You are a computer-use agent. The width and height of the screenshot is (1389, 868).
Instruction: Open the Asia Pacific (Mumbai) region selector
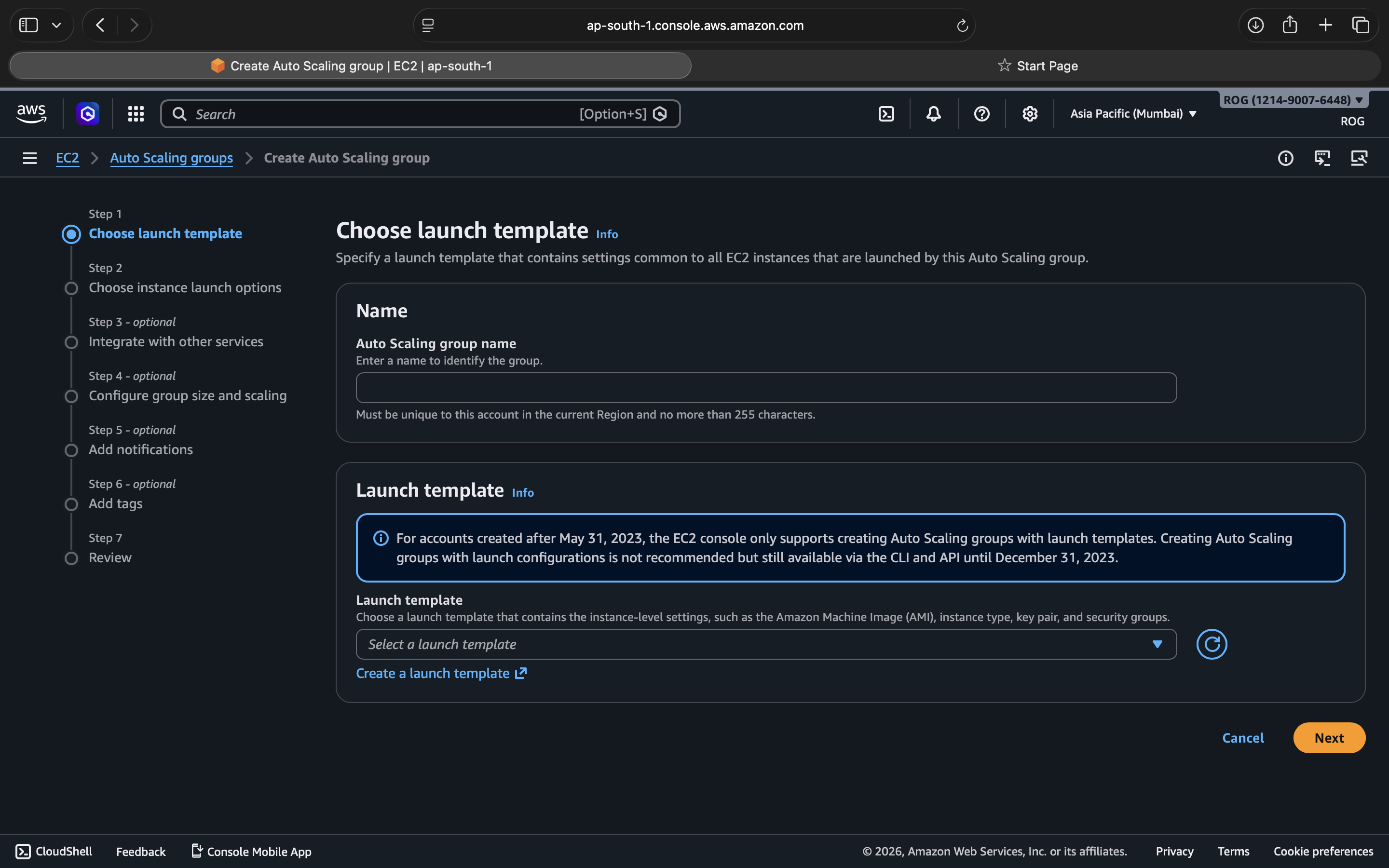tap(1133, 114)
